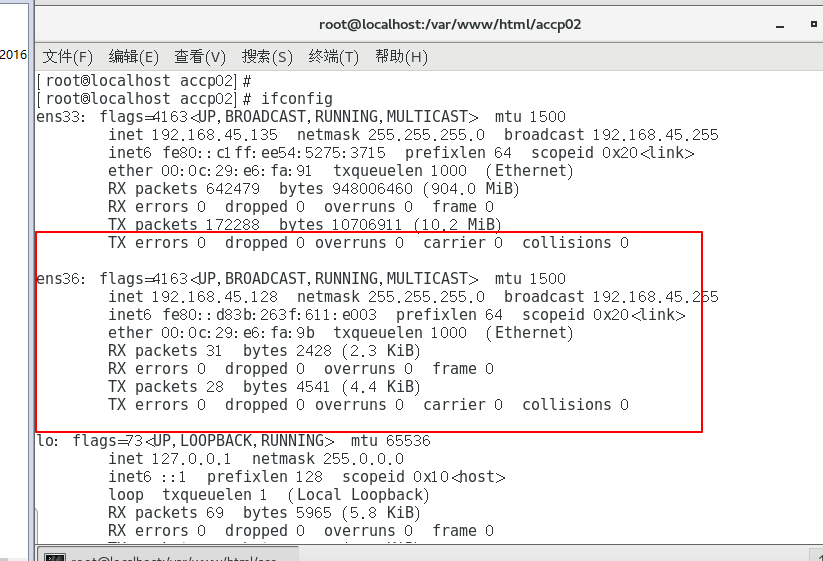Open the 查看(V) menu
This screenshot has width=823, height=561.
tap(199, 57)
